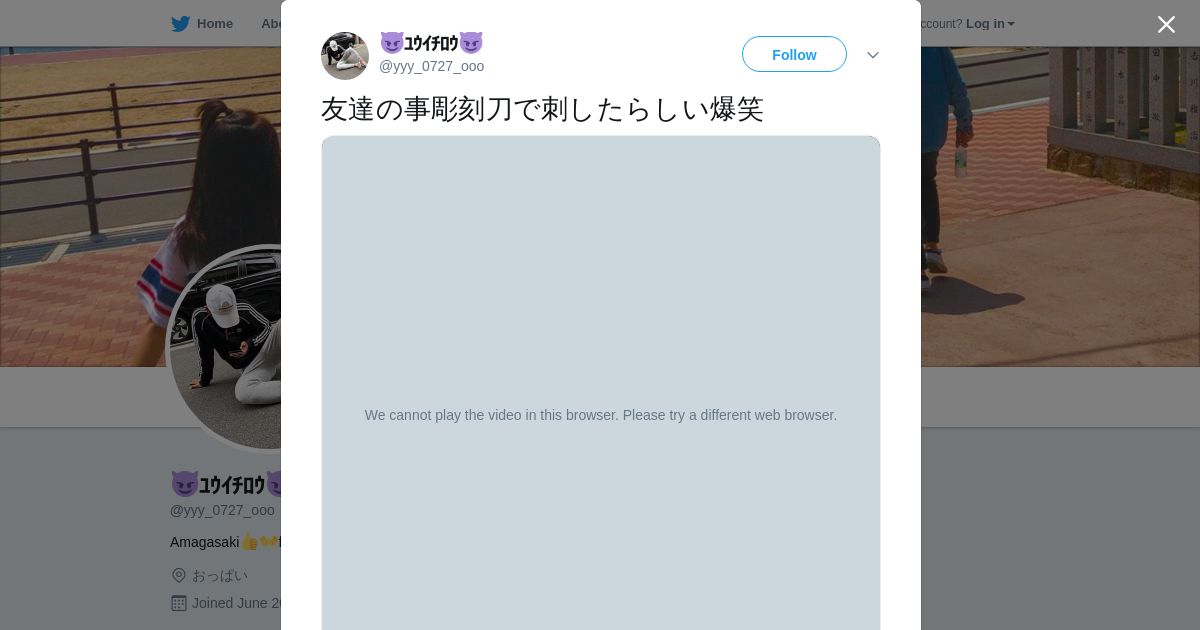This screenshot has width=1200, height=630.
Task: Click the おっぱい location text
Action: [220, 575]
